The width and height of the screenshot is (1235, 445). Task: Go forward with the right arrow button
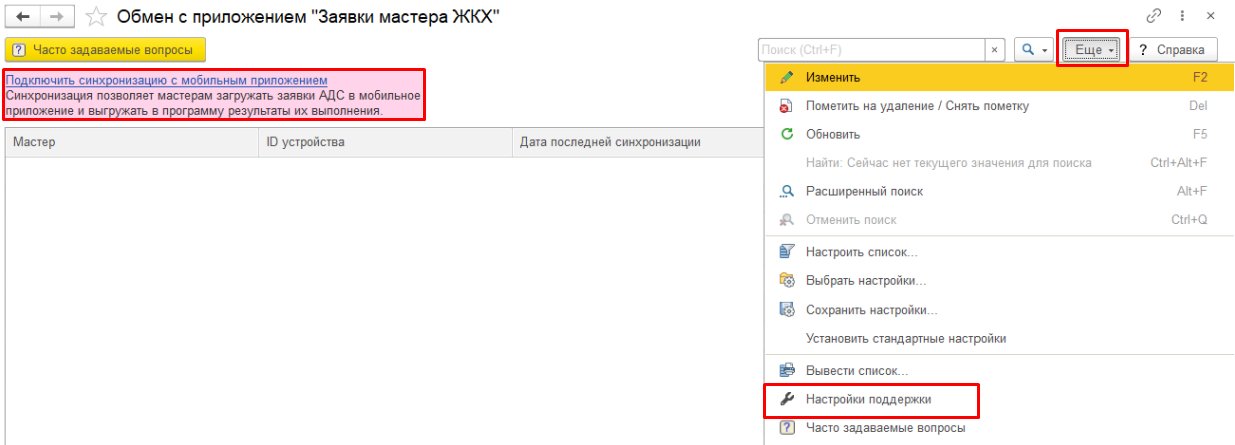[x=57, y=16]
